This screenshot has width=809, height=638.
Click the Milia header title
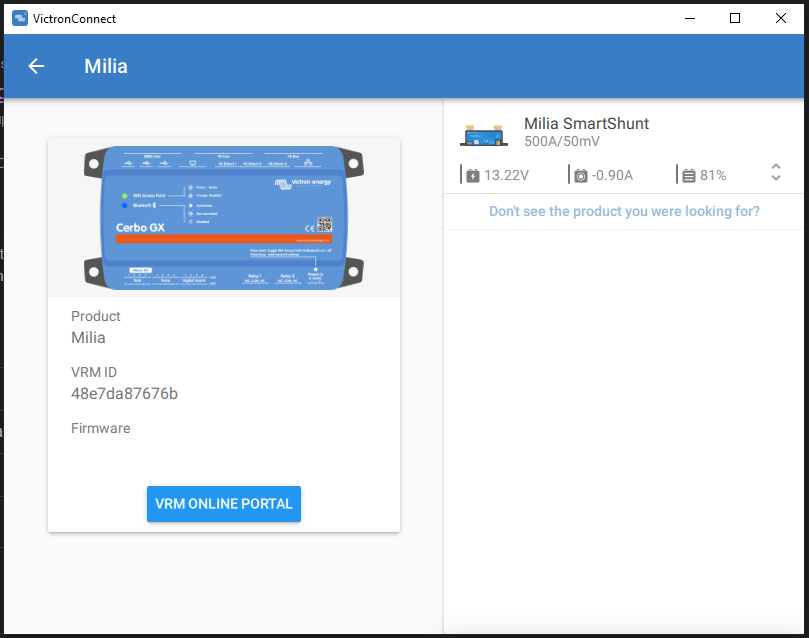pyautogui.click(x=106, y=66)
